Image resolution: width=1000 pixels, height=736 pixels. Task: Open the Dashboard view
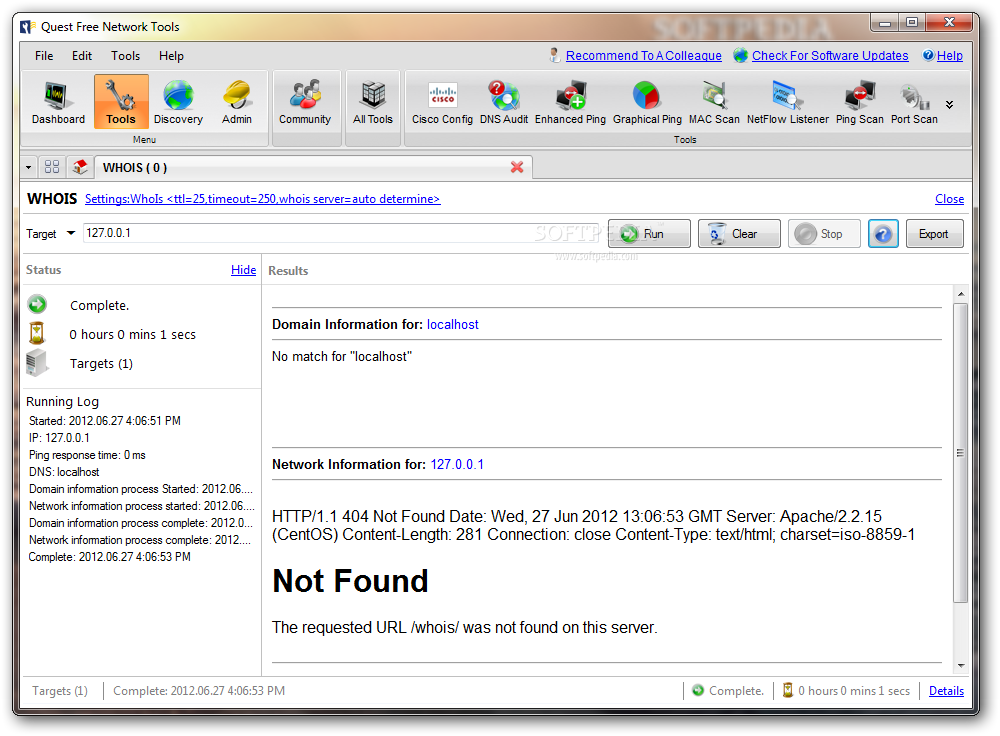tap(58, 101)
